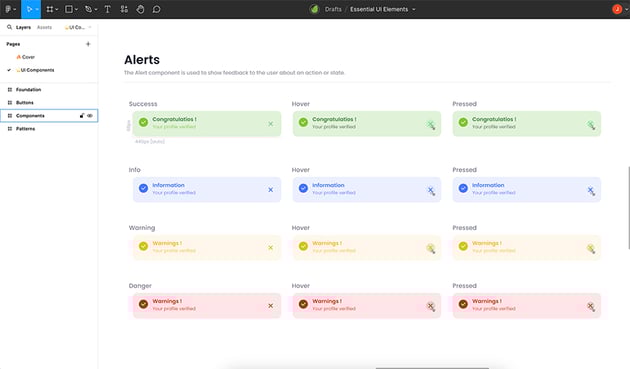630x369 pixels.
Task: Select the Rectangle shape tool
Action: [69, 9]
